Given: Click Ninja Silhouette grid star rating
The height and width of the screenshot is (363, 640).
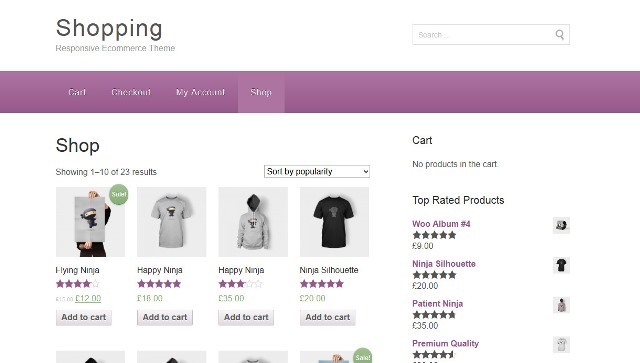Looking at the screenshot, I should (x=322, y=283).
